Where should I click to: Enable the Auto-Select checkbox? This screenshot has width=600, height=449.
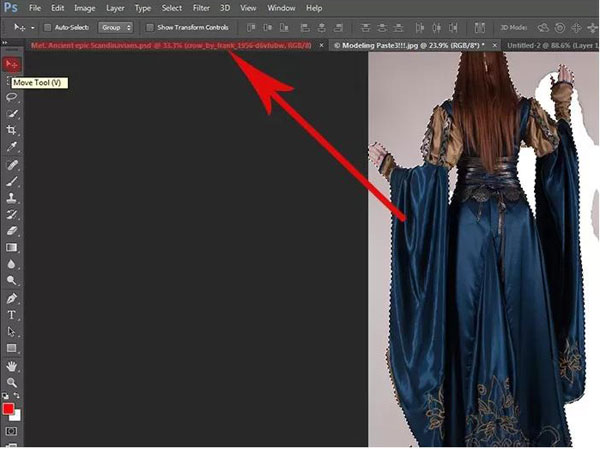click(x=47, y=27)
